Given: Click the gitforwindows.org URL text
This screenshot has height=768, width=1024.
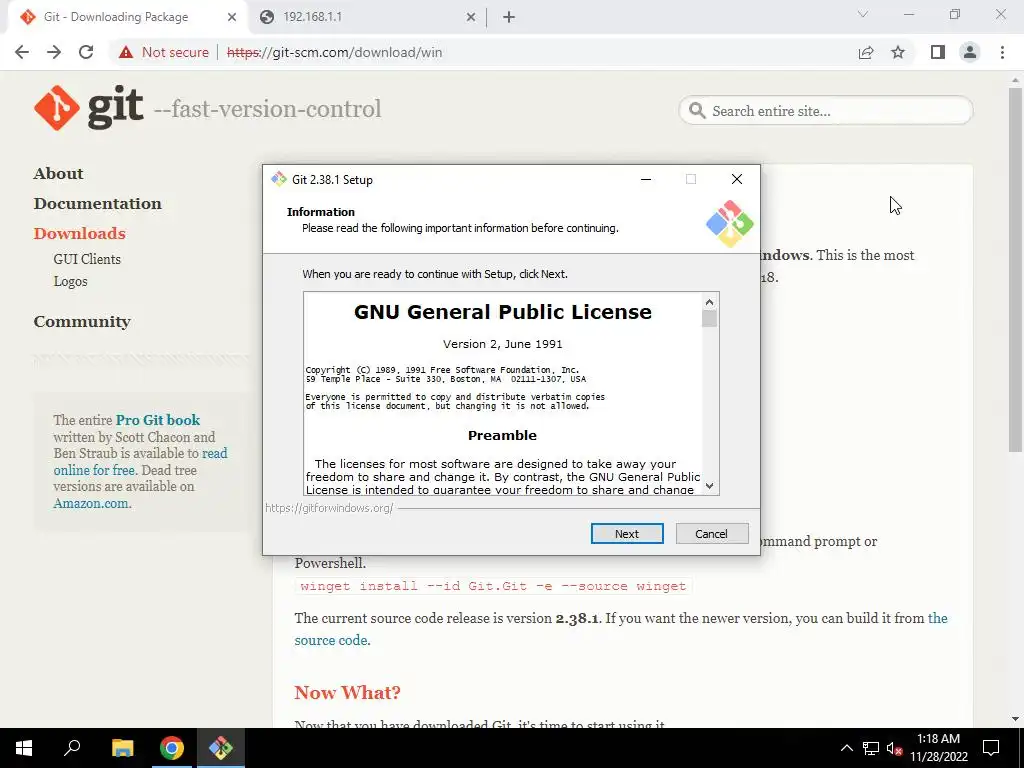Looking at the screenshot, I should coord(329,508).
